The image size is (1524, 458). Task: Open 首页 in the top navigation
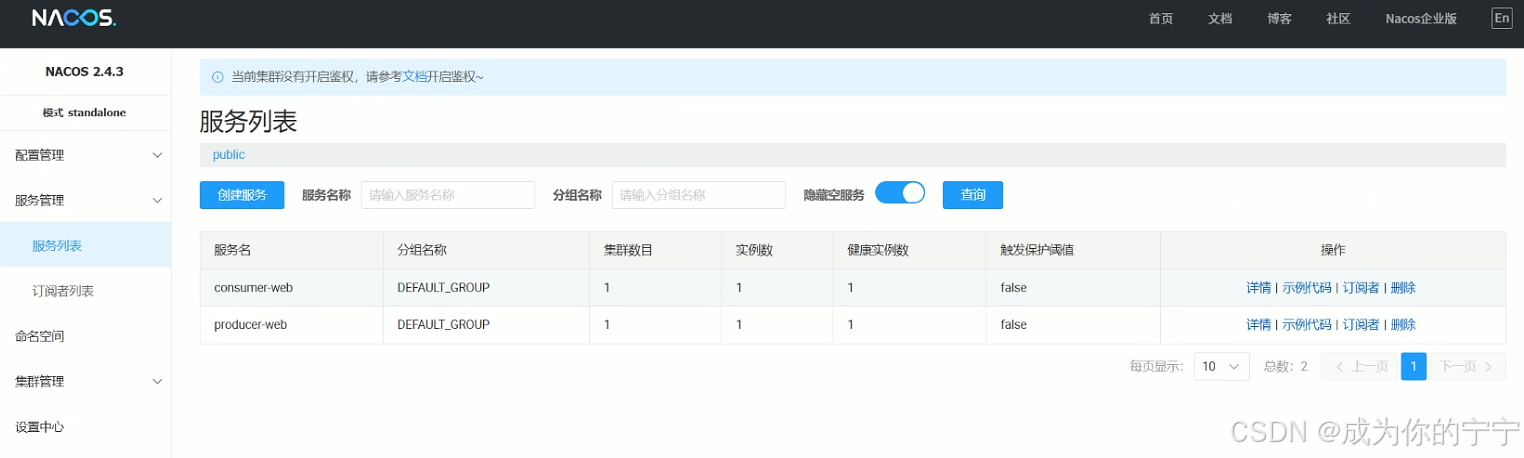click(x=1161, y=19)
